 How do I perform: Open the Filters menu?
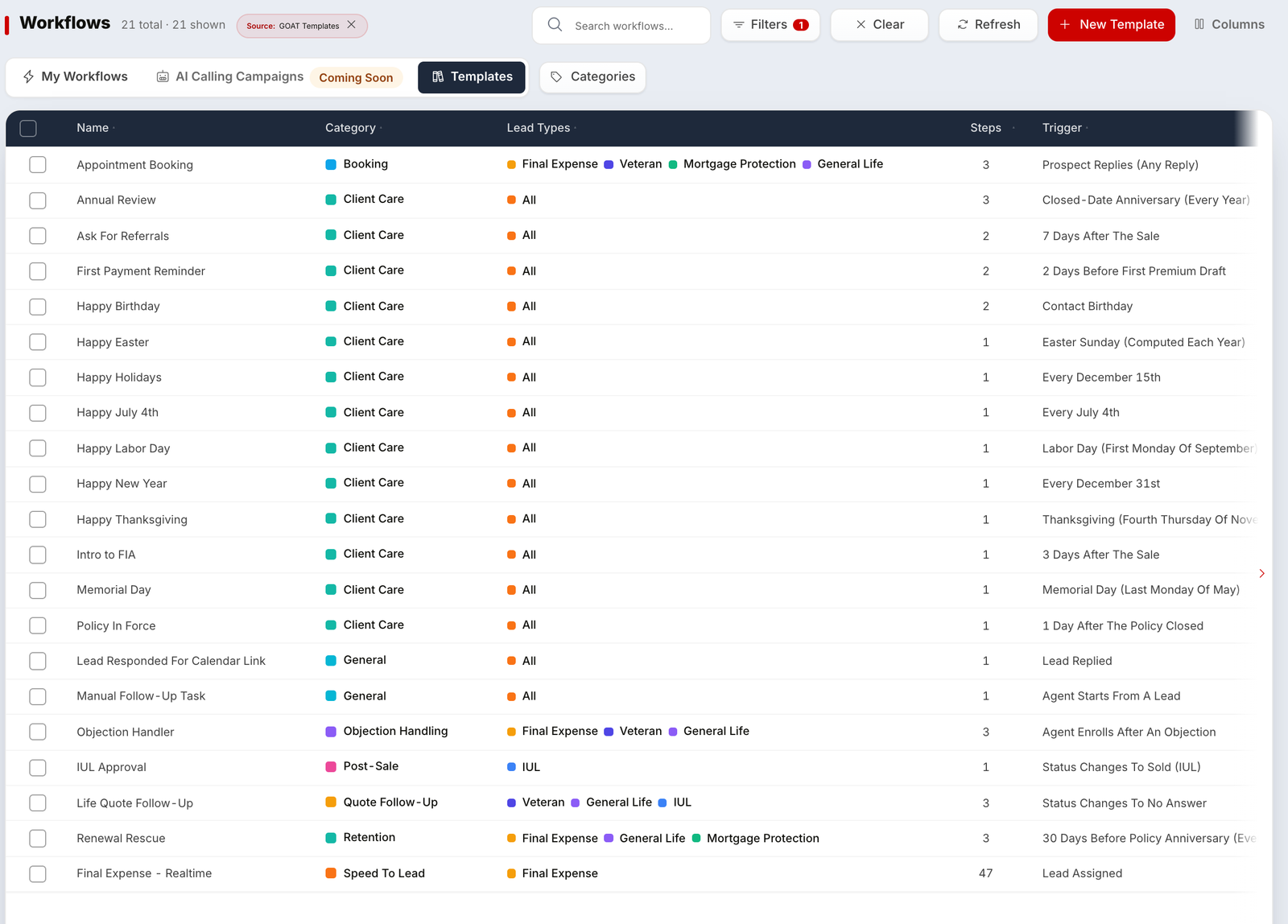(770, 25)
